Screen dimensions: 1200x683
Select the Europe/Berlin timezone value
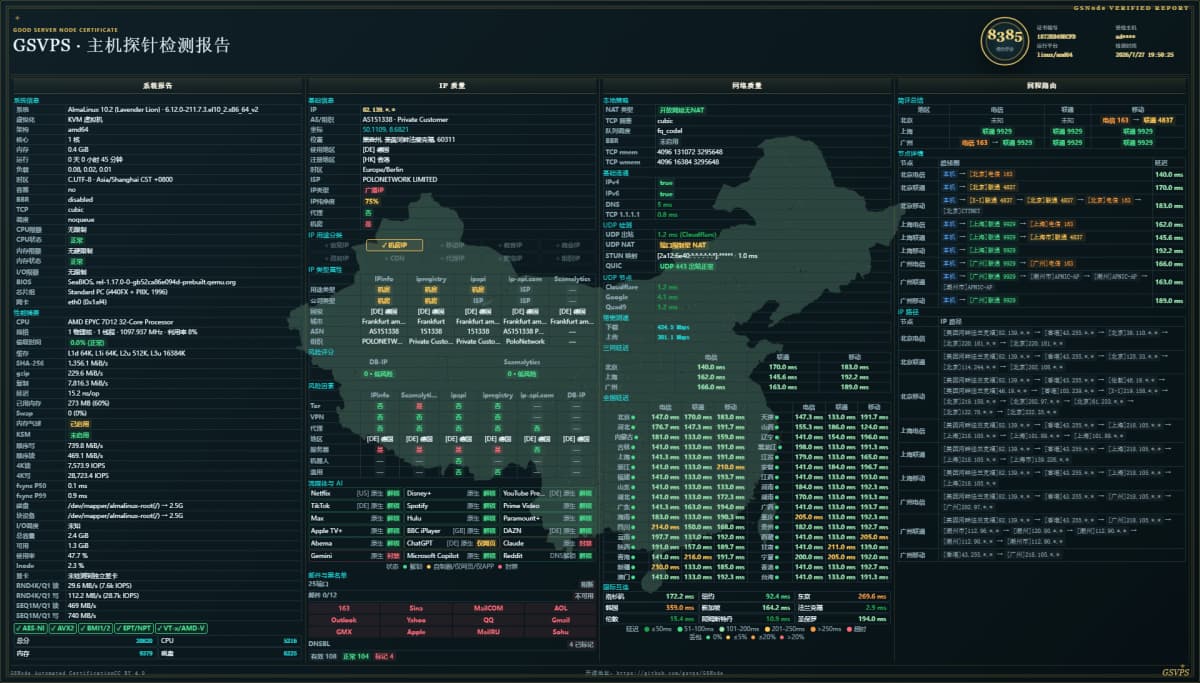[384, 169]
